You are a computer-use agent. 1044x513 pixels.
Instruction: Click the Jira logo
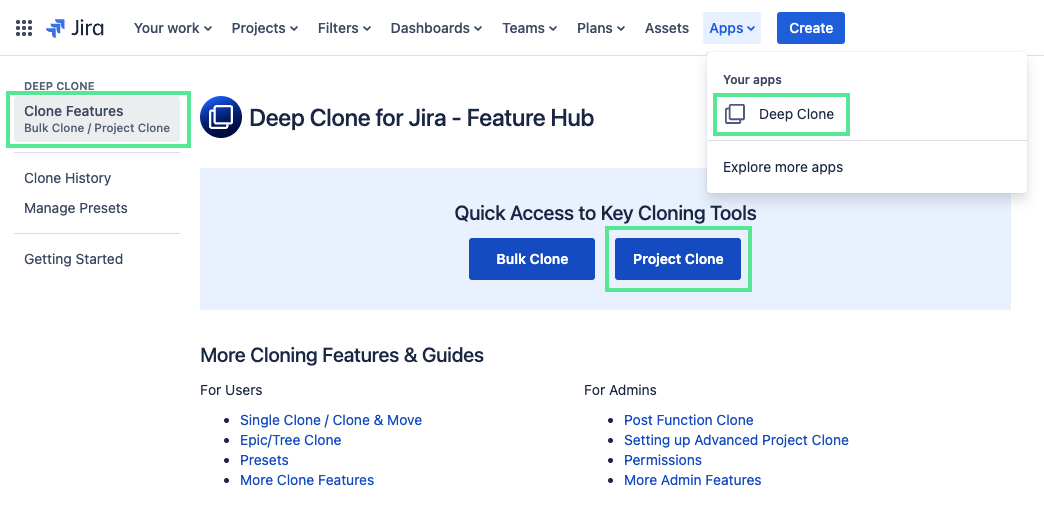[75, 28]
